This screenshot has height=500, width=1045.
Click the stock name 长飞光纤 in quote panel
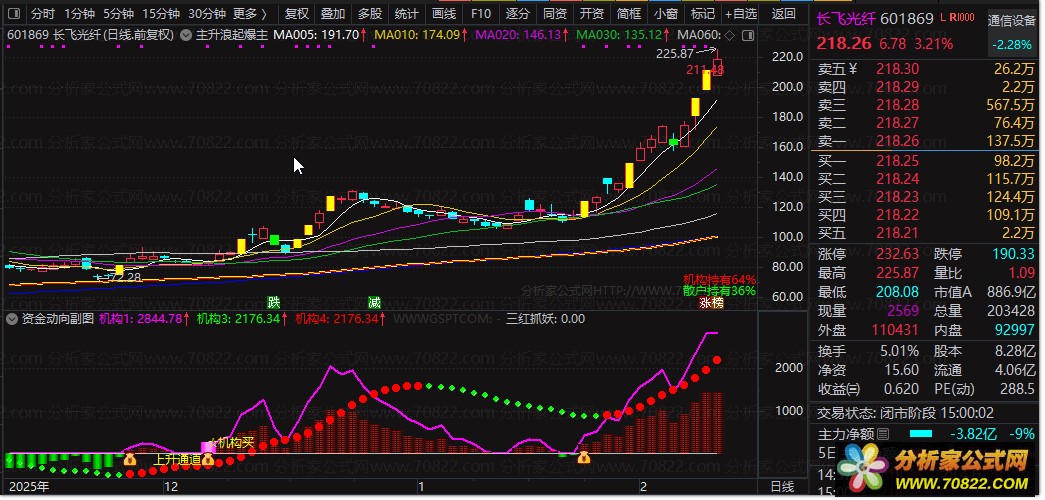tap(845, 19)
